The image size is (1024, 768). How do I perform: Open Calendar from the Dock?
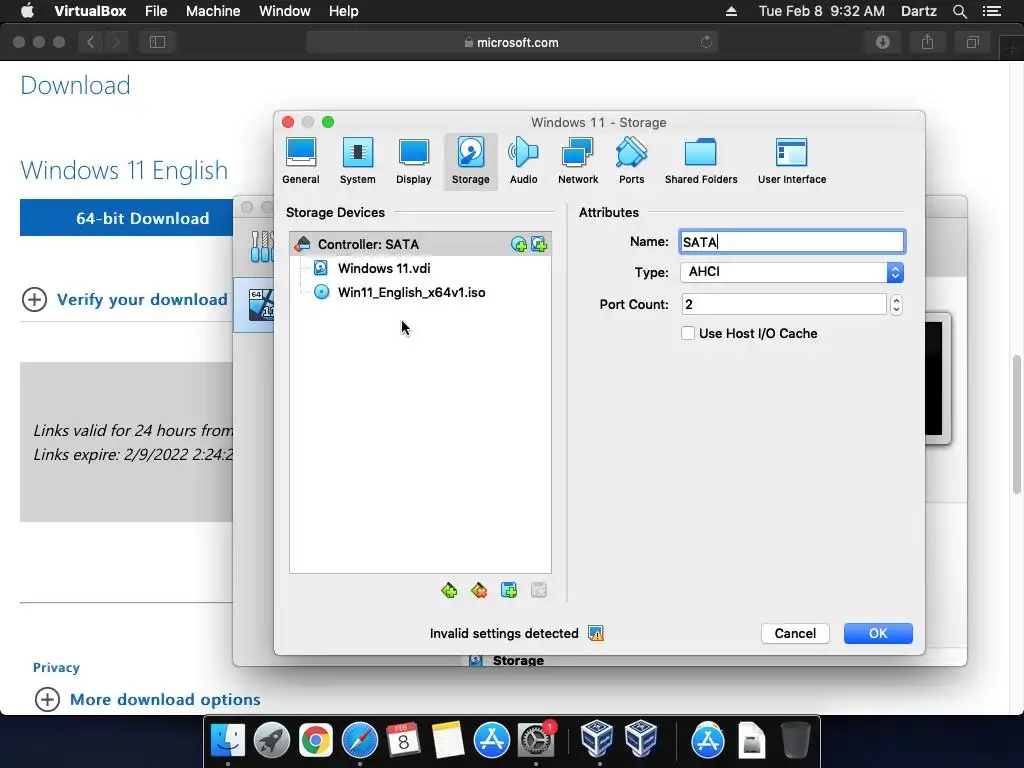tap(404, 740)
